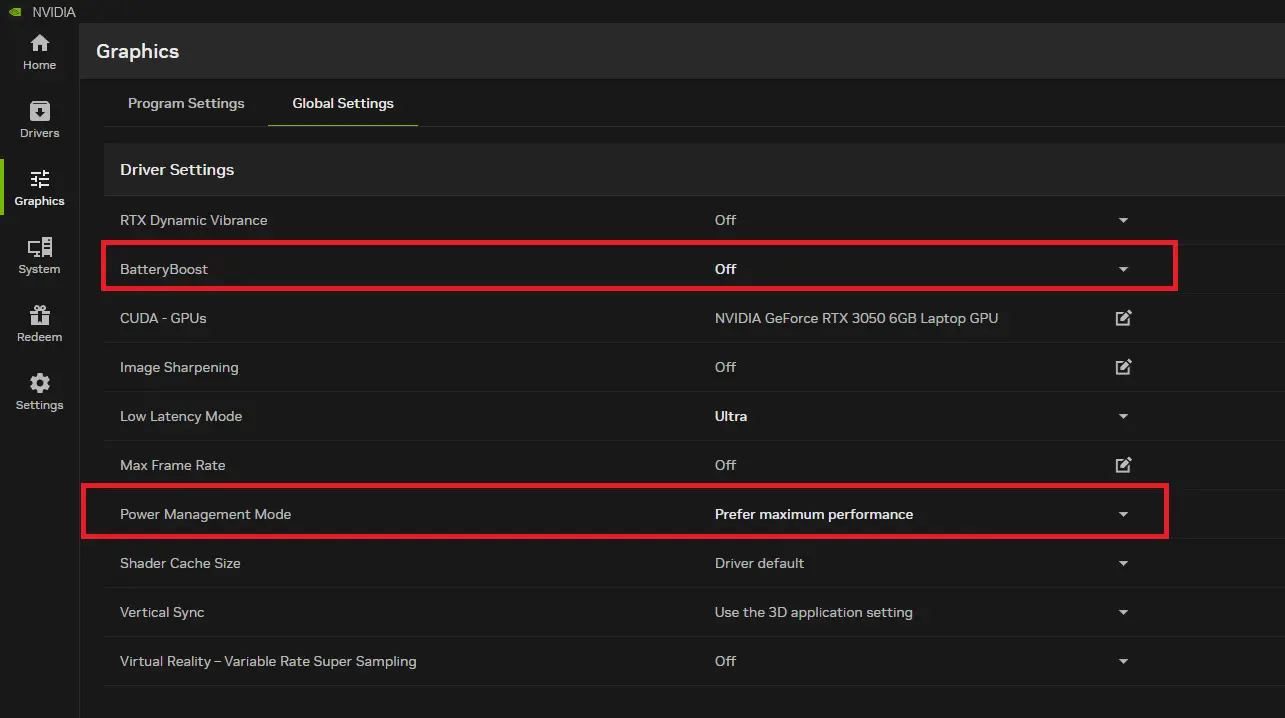Image resolution: width=1285 pixels, height=718 pixels.
Task: Click the RTX Dynamic Vibrance label
Action: click(x=194, y=220)
